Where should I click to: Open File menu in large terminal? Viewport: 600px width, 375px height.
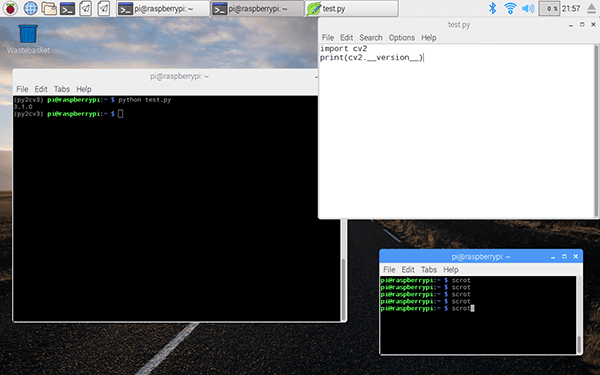pos(22,89)
